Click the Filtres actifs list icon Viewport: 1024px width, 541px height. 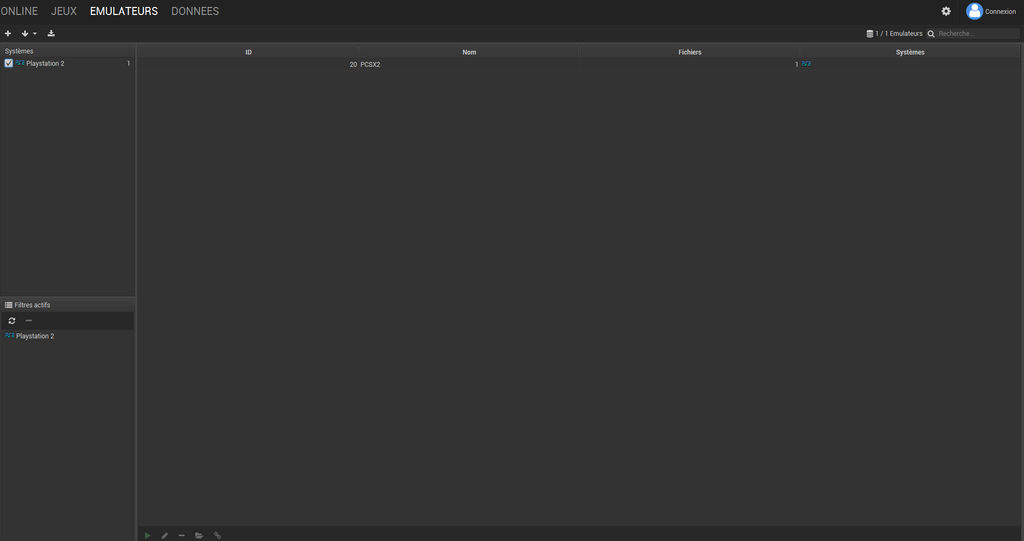(8, 305)
